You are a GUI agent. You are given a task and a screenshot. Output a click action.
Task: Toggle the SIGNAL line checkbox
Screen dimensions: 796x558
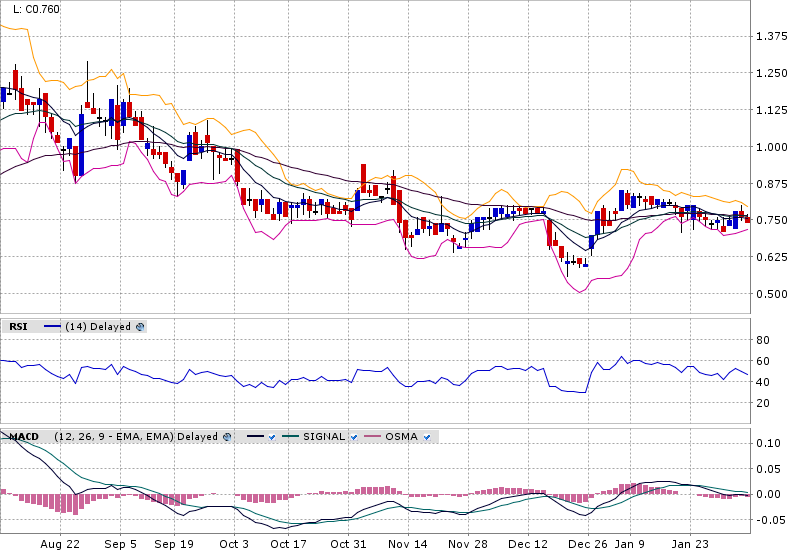pos(353,437)
